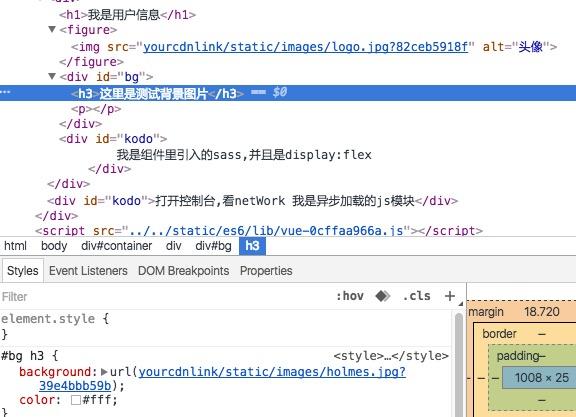Click the Styles pane vertical scrollbar
The image size is (576, 417).
459,364
